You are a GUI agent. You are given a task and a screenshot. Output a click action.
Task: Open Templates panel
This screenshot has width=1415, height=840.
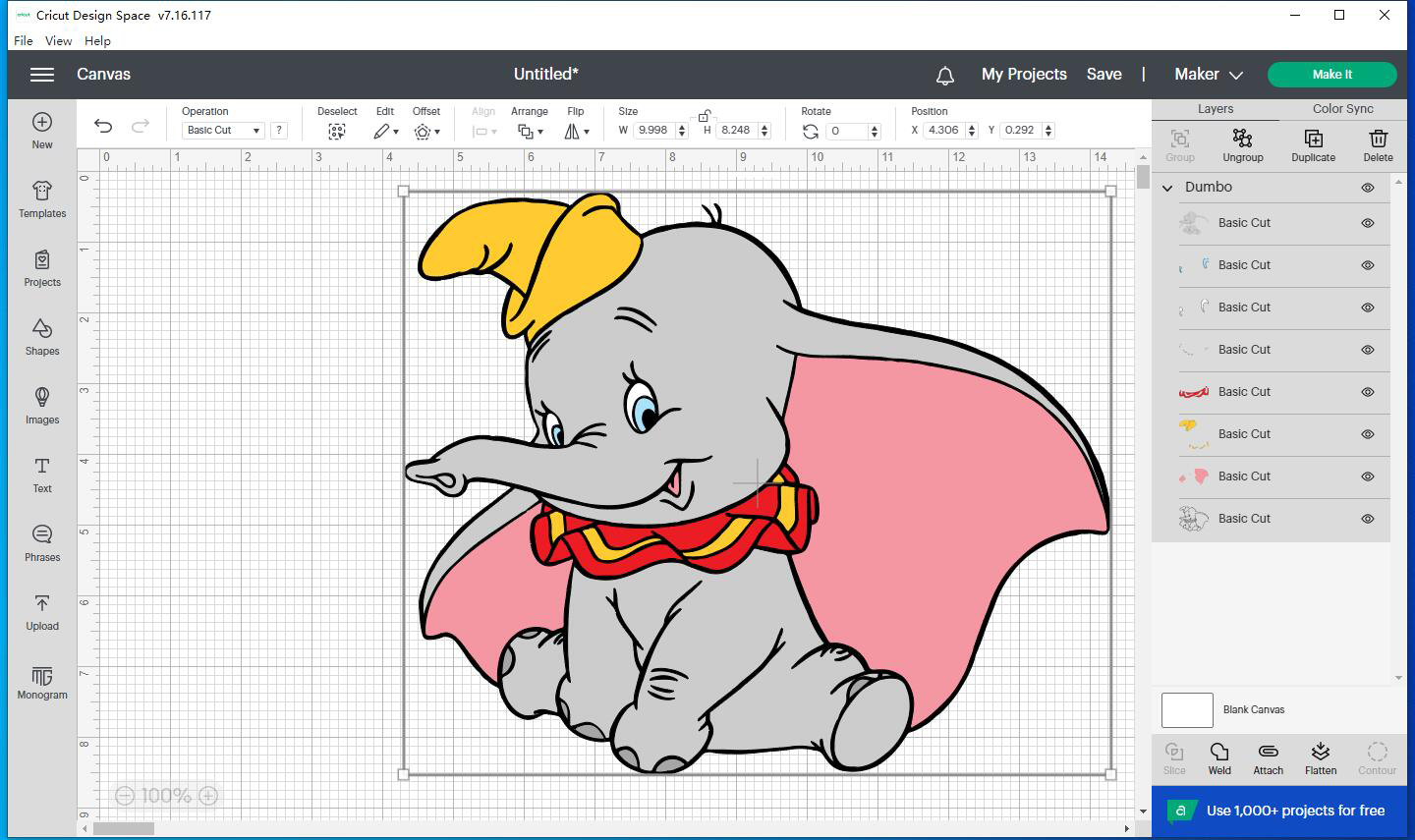[x=42, y=199]
